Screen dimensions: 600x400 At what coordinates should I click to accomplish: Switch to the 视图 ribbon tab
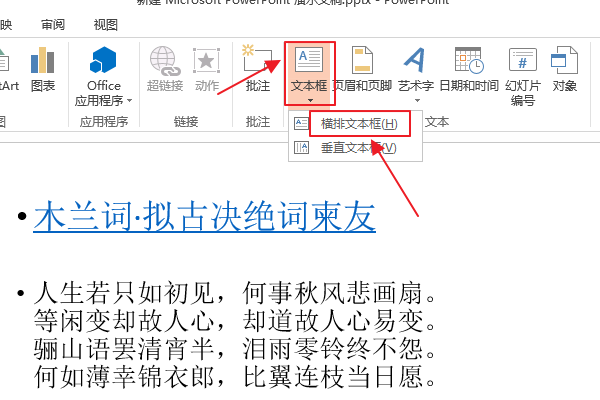(106, 25)
